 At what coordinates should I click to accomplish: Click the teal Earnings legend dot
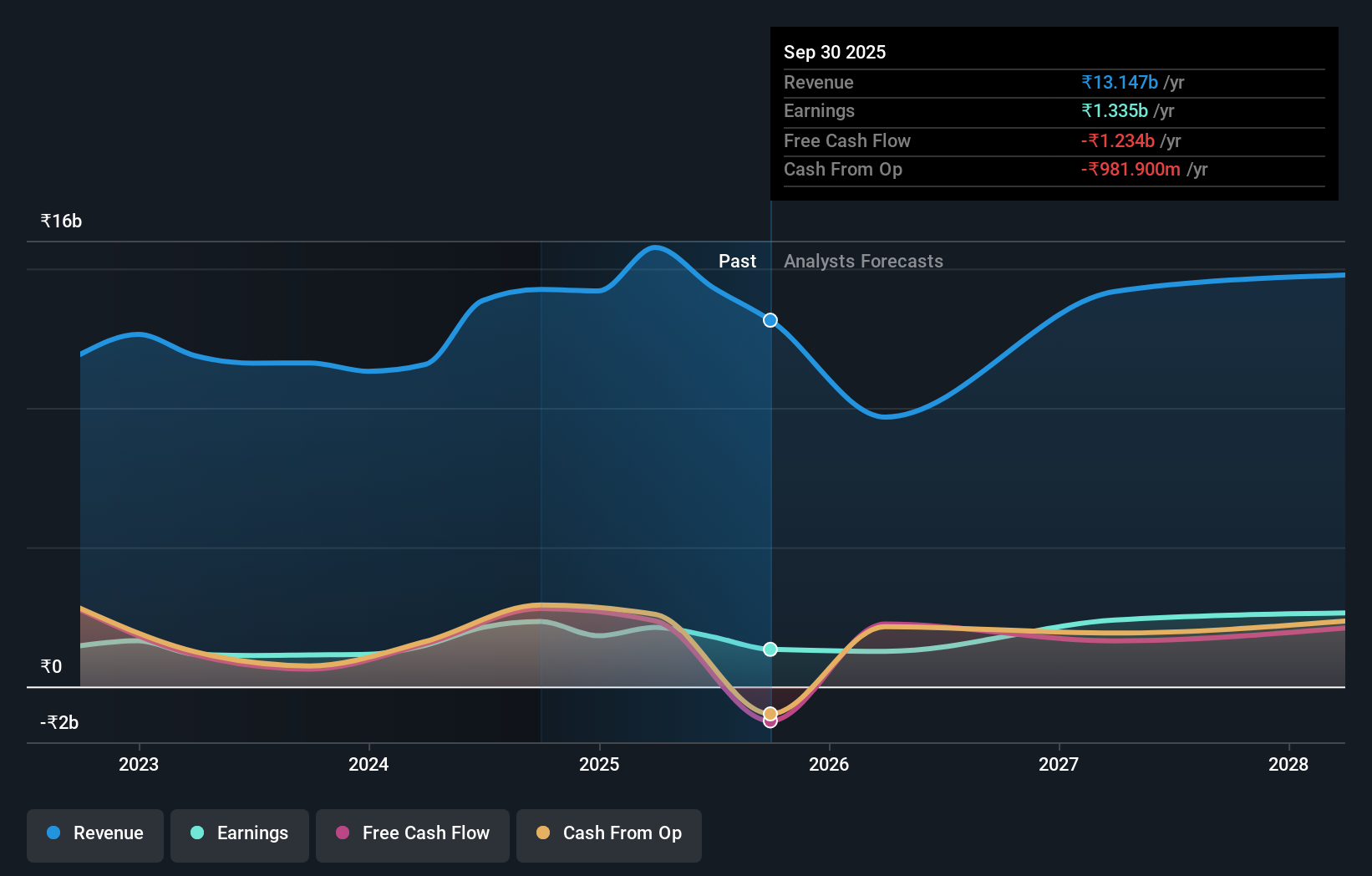(x=196, y=833)
